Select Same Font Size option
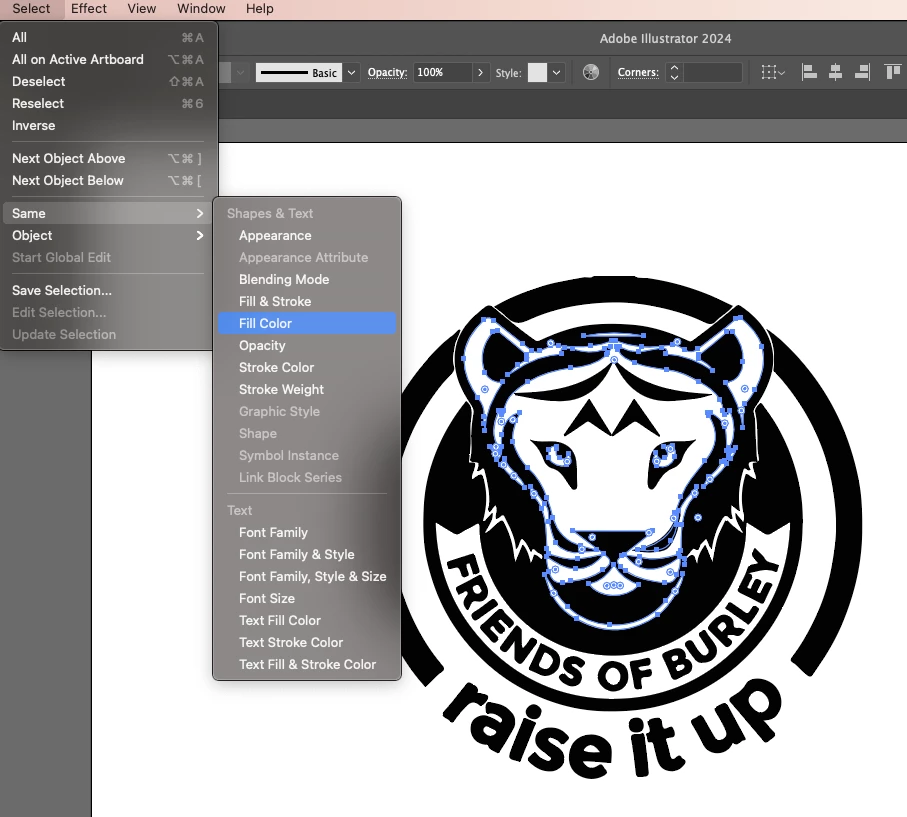Viewport: 907px width, 817px height. coord(307,598)
